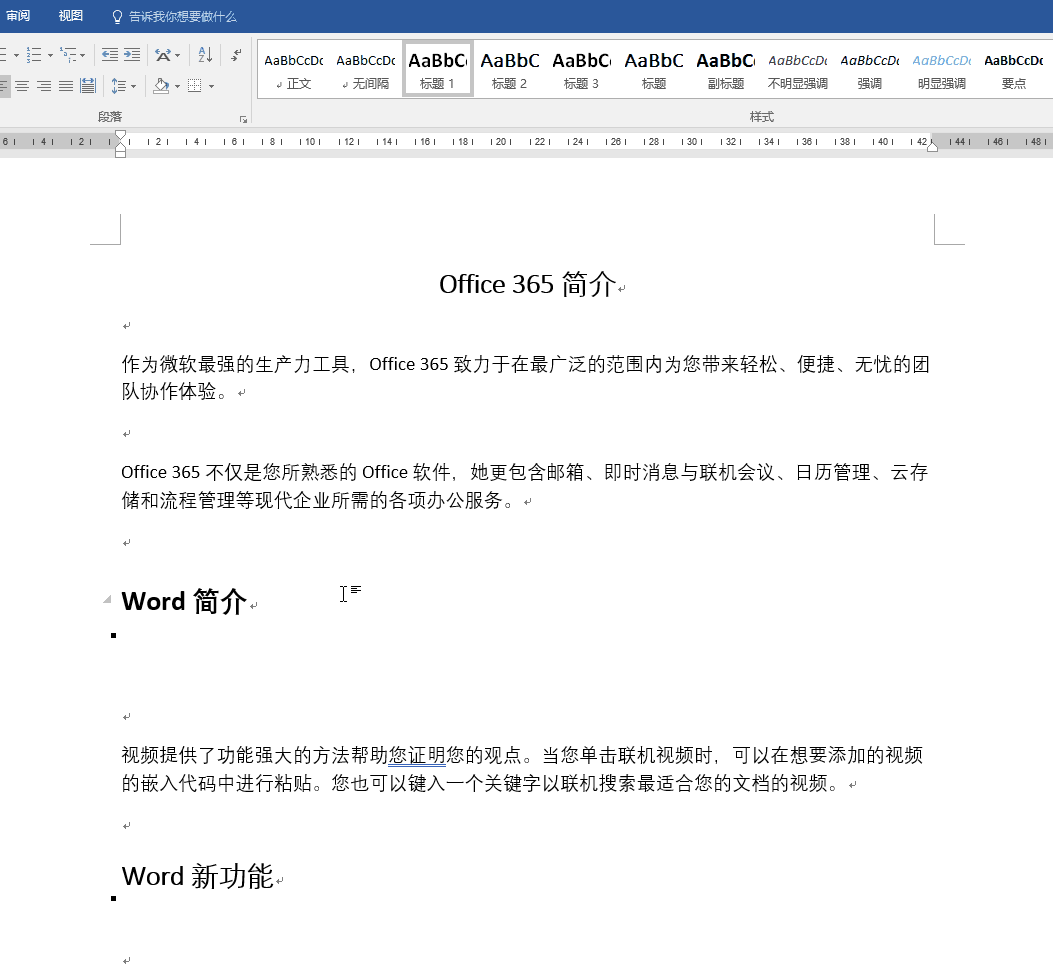Click the Office 365 简介 title text
Viewport: 1053px width, 968px height.
(527, 284)
